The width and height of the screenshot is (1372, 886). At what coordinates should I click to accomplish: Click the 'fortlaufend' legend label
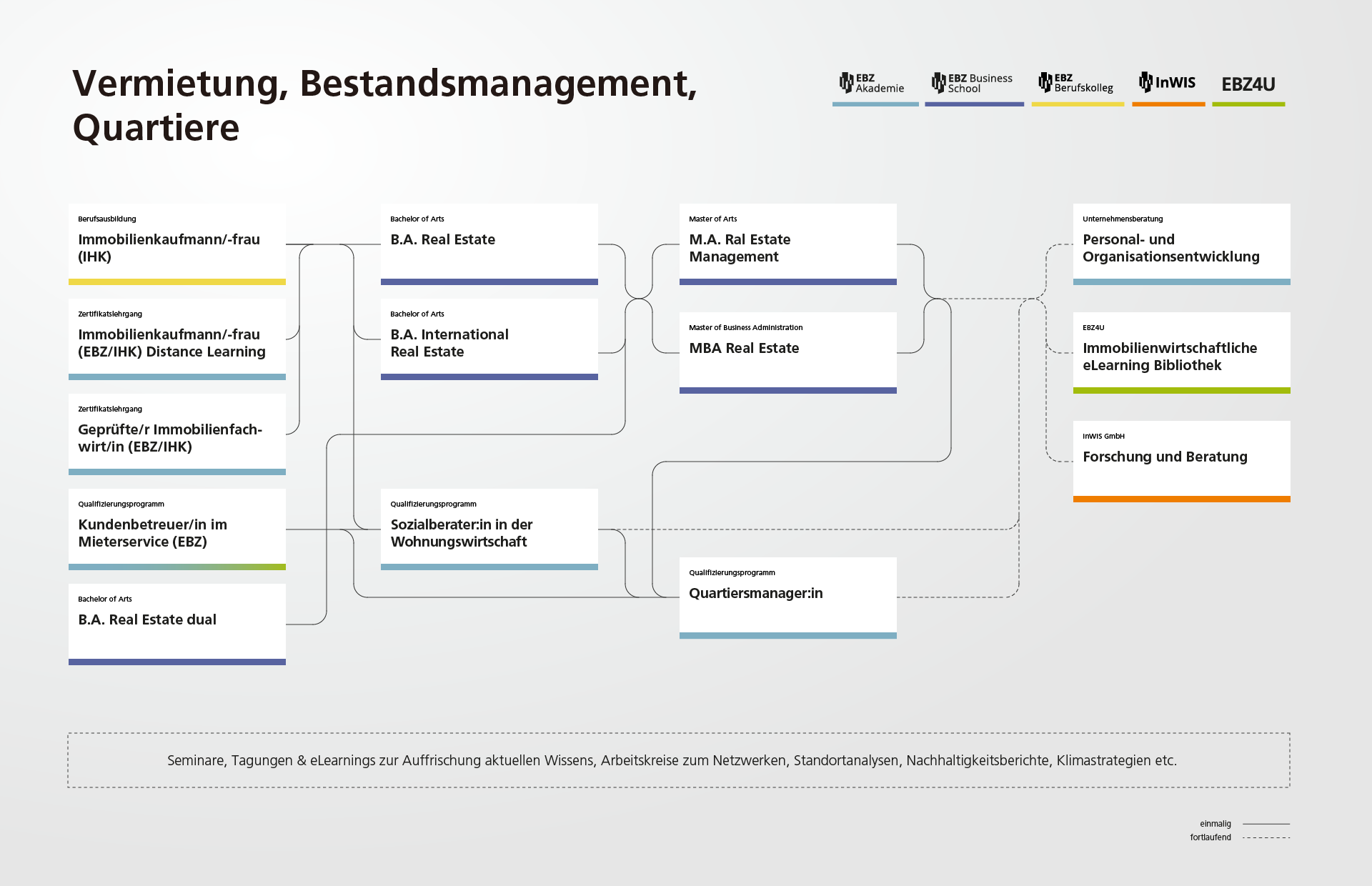coord(1211,837)
